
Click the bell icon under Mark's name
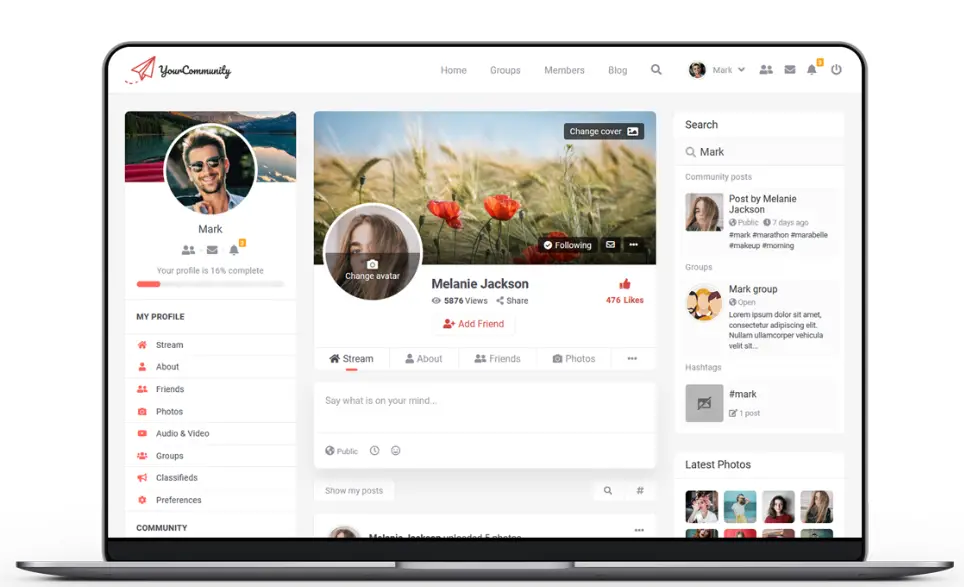(234, 250)
